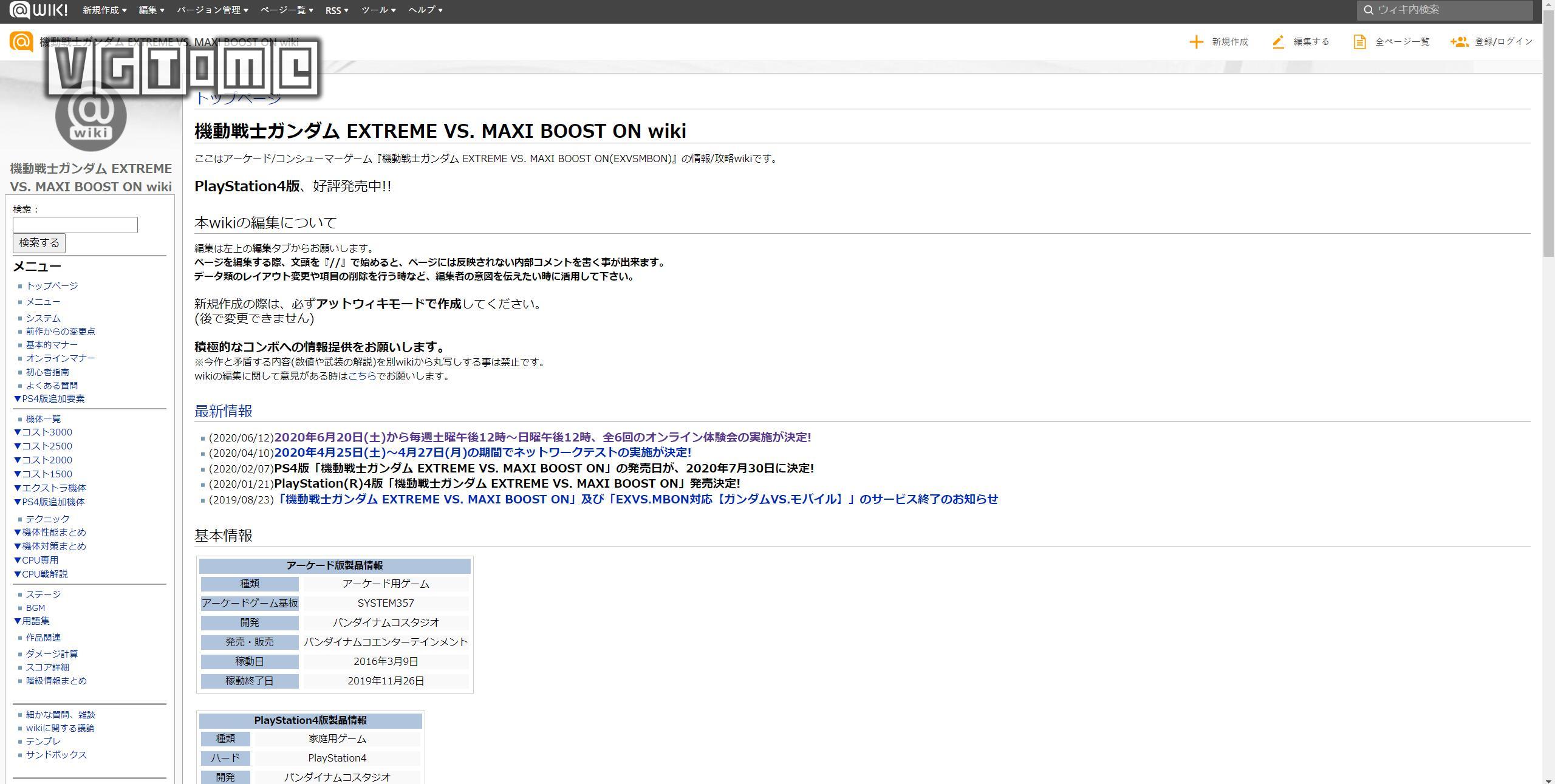Click the @WIKI logo in top bar

click(39, 10)
